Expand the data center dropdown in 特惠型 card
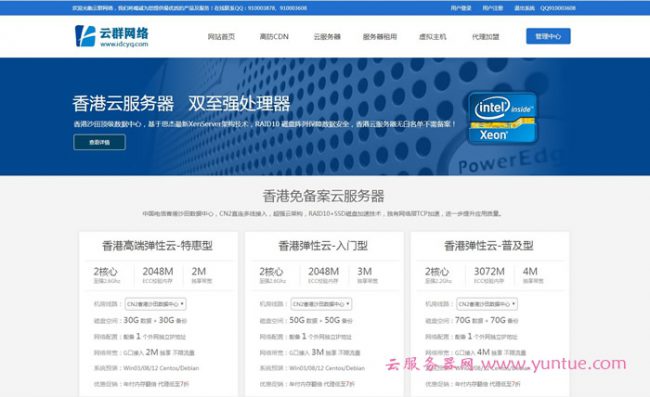The width and height of the screenshot is (650, 397). [x=155, y=304]
